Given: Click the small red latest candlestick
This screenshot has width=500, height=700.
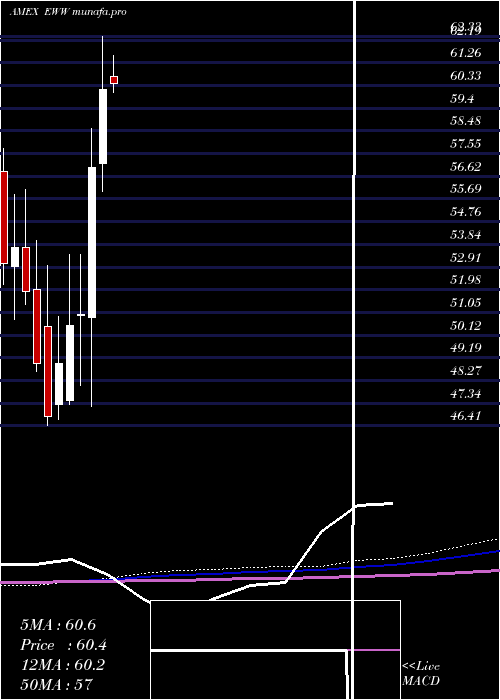Looking at the screenshot, I should [x=114, y=80].
